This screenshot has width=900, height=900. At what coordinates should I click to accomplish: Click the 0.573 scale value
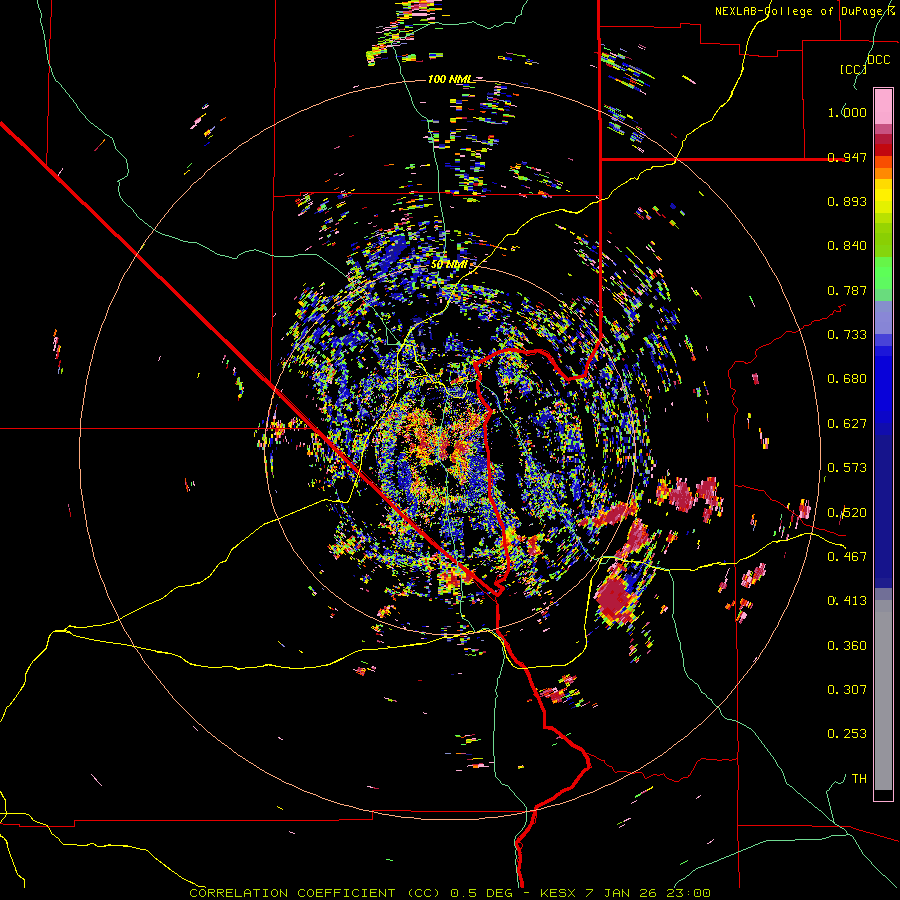[x=847, y=468]
